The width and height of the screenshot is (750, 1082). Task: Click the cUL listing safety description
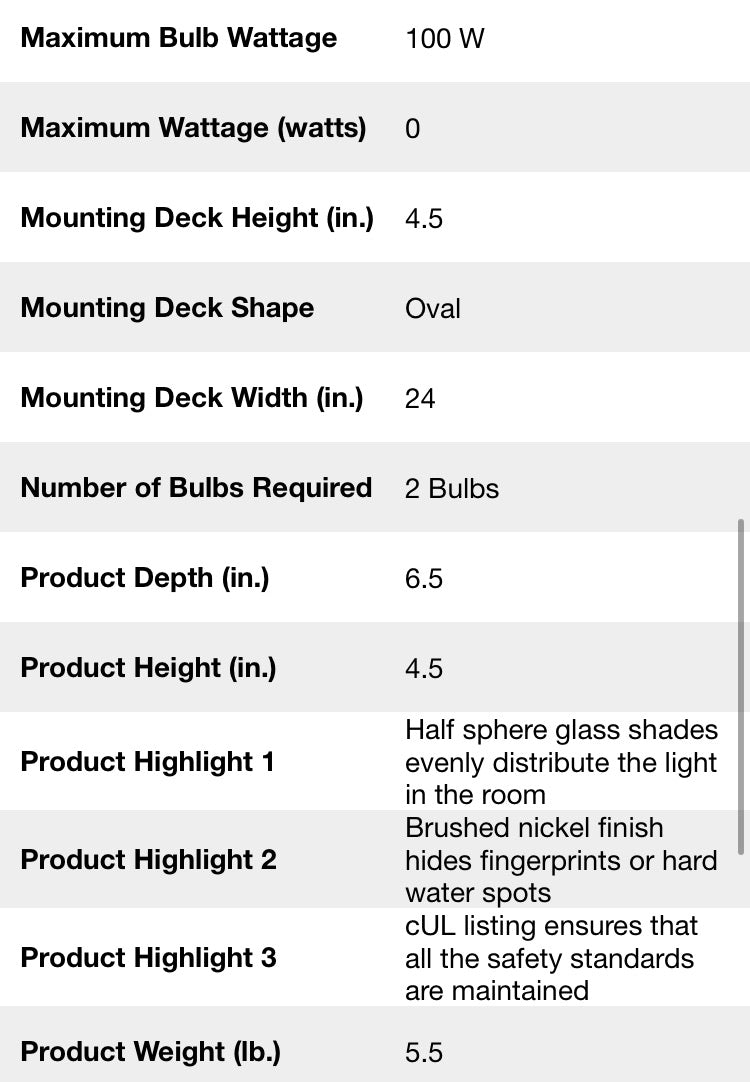[551, 958]
